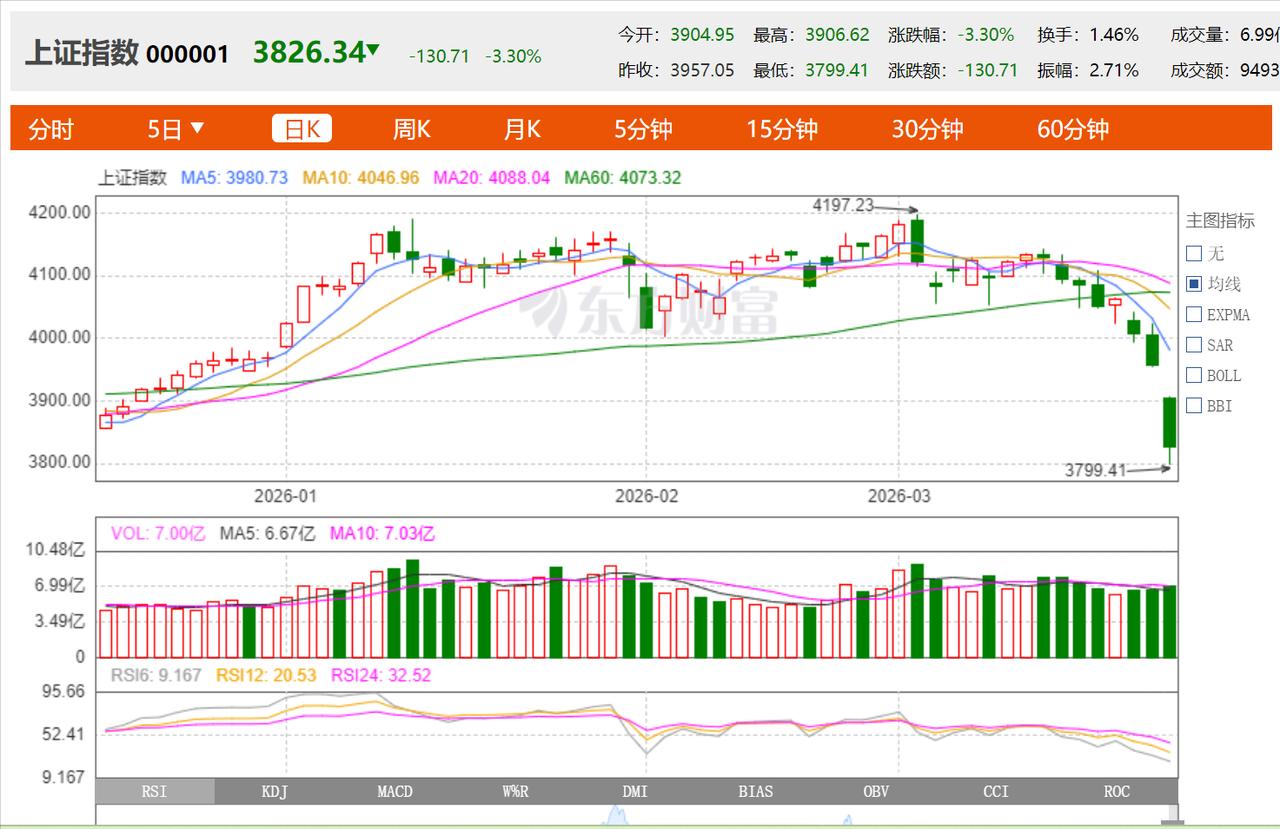Viewport: 1280px width, 829px height.
Task: Click the MA10: 4046.96 legend entry
Action: coord(361,178)
